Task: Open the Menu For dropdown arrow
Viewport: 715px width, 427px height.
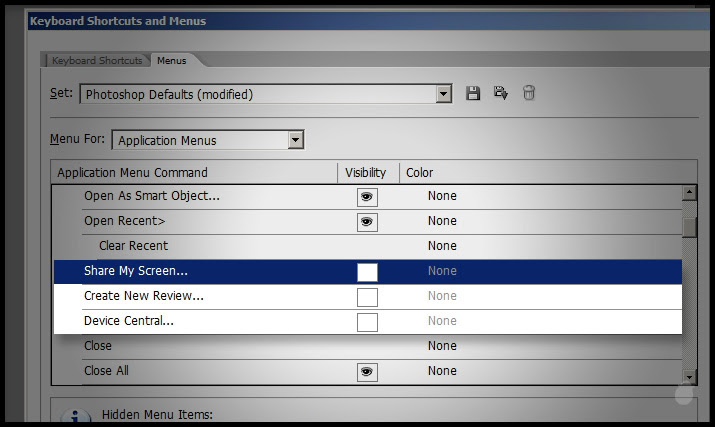Action: (x=295, y=140)
